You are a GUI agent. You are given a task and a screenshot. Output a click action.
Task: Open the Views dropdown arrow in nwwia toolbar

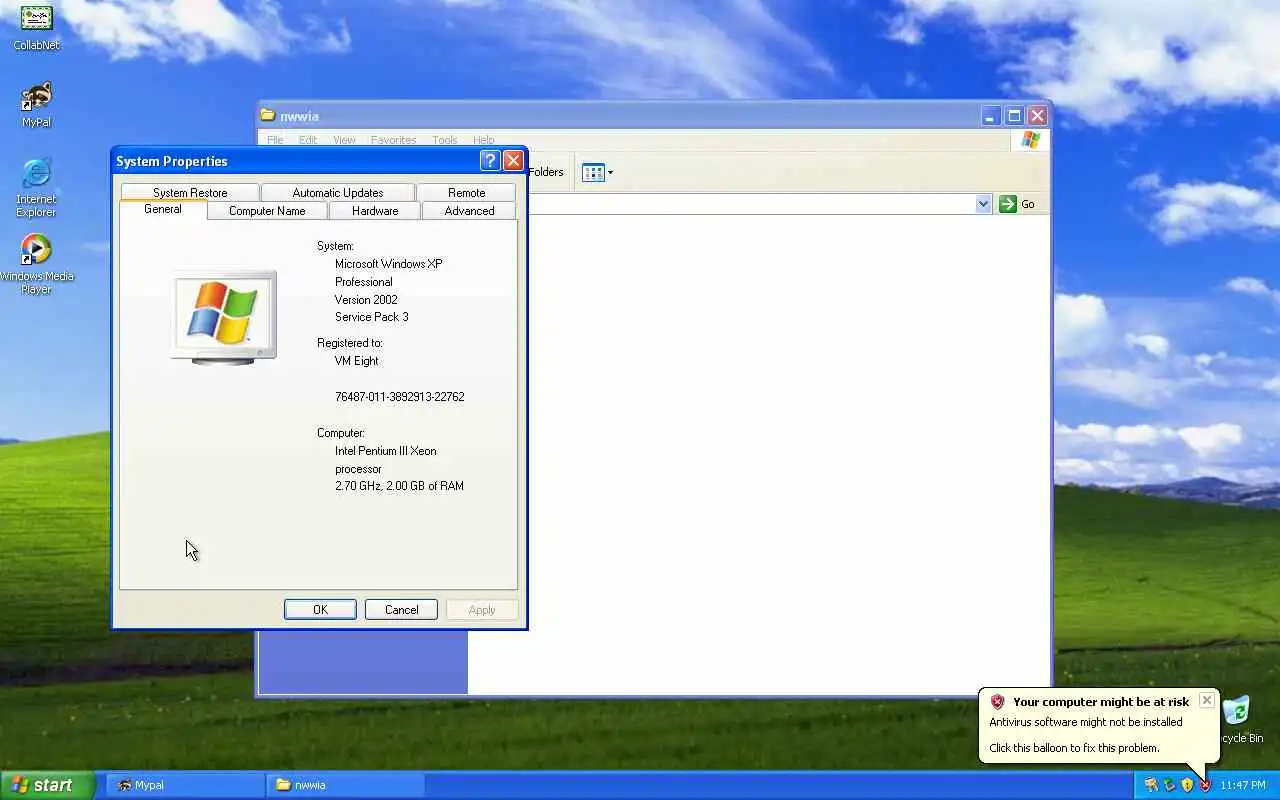pos(610,173)
